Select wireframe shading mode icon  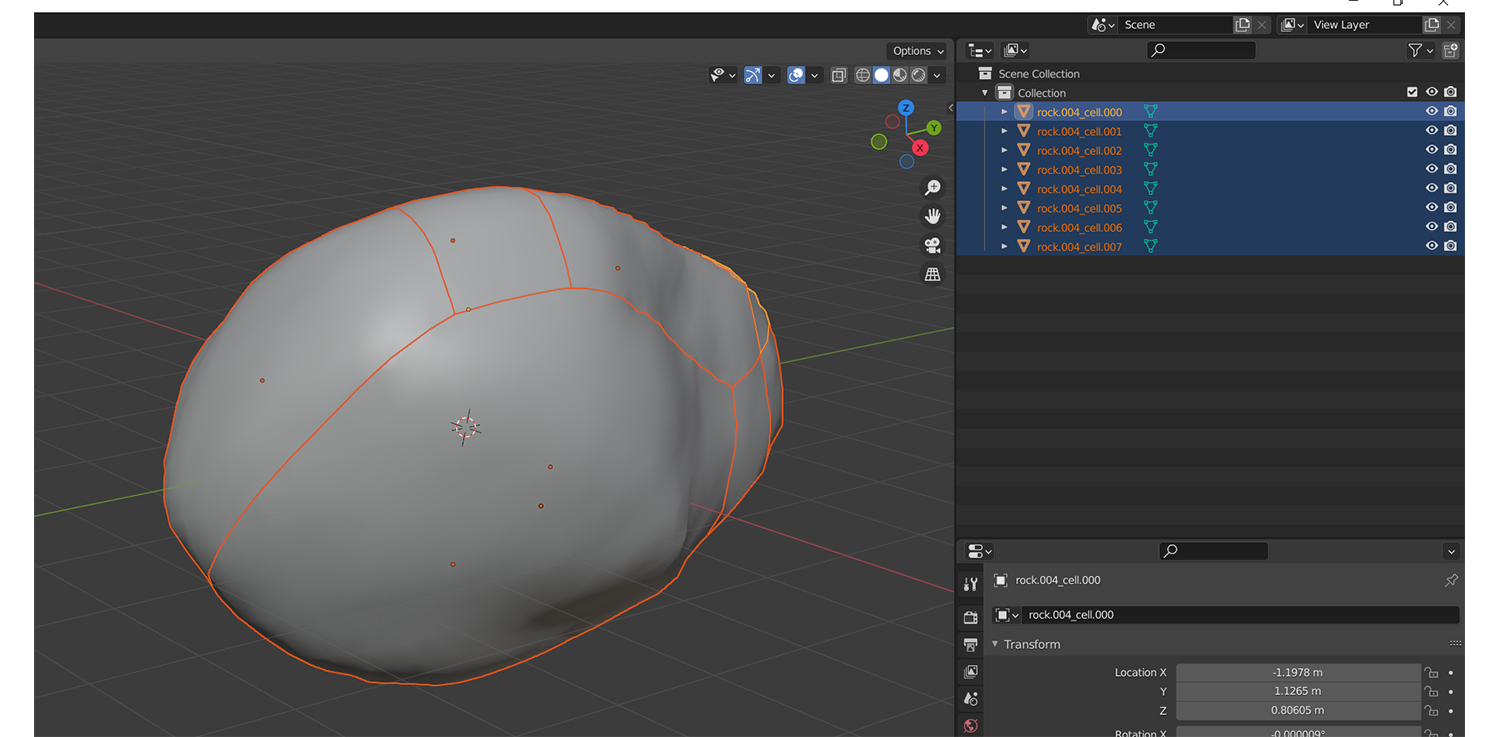pyautogui.click(x=863, y=75)
